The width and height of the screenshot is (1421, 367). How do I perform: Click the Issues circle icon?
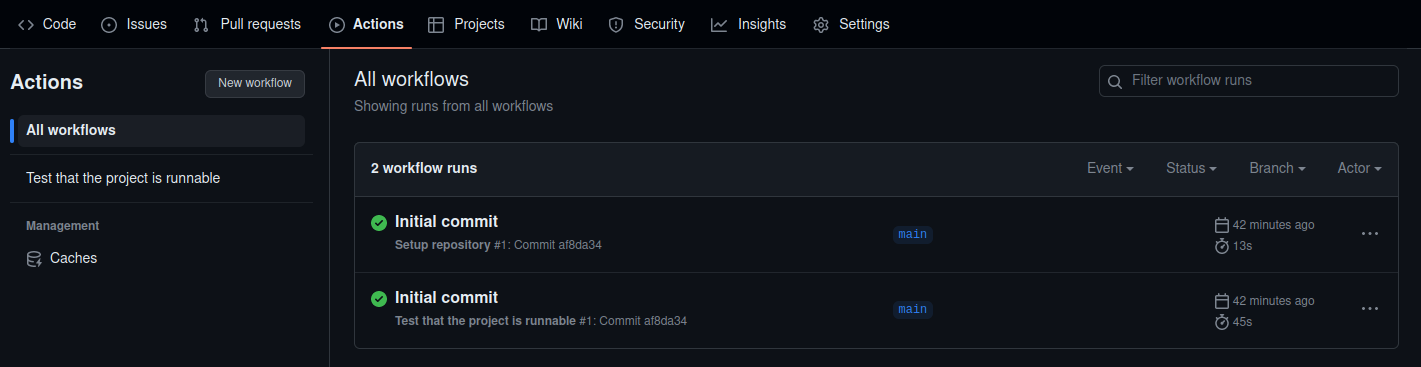pyautogui.click(x=109, y=24)
